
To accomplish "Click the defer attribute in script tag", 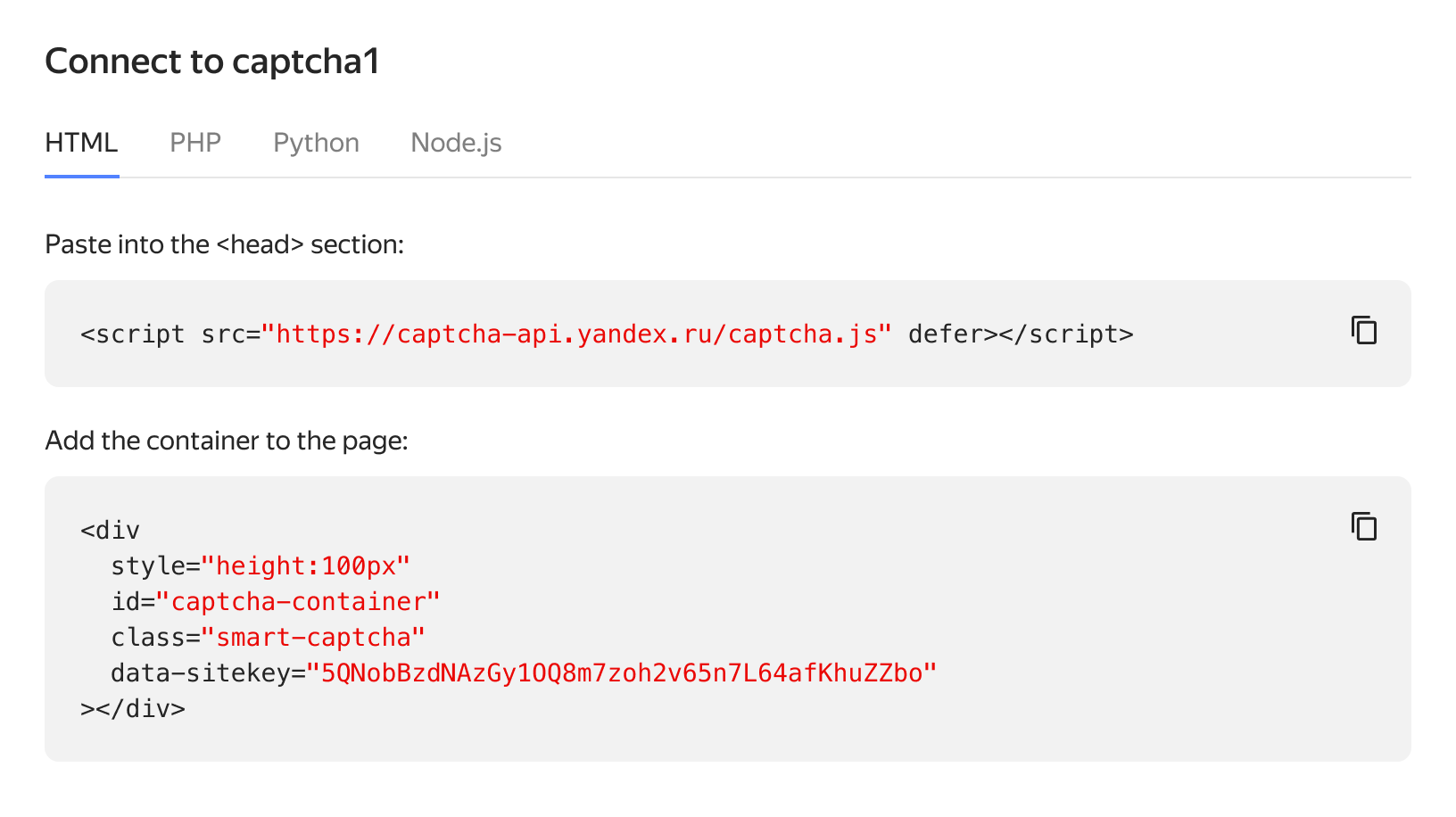I will pos(946,334).
